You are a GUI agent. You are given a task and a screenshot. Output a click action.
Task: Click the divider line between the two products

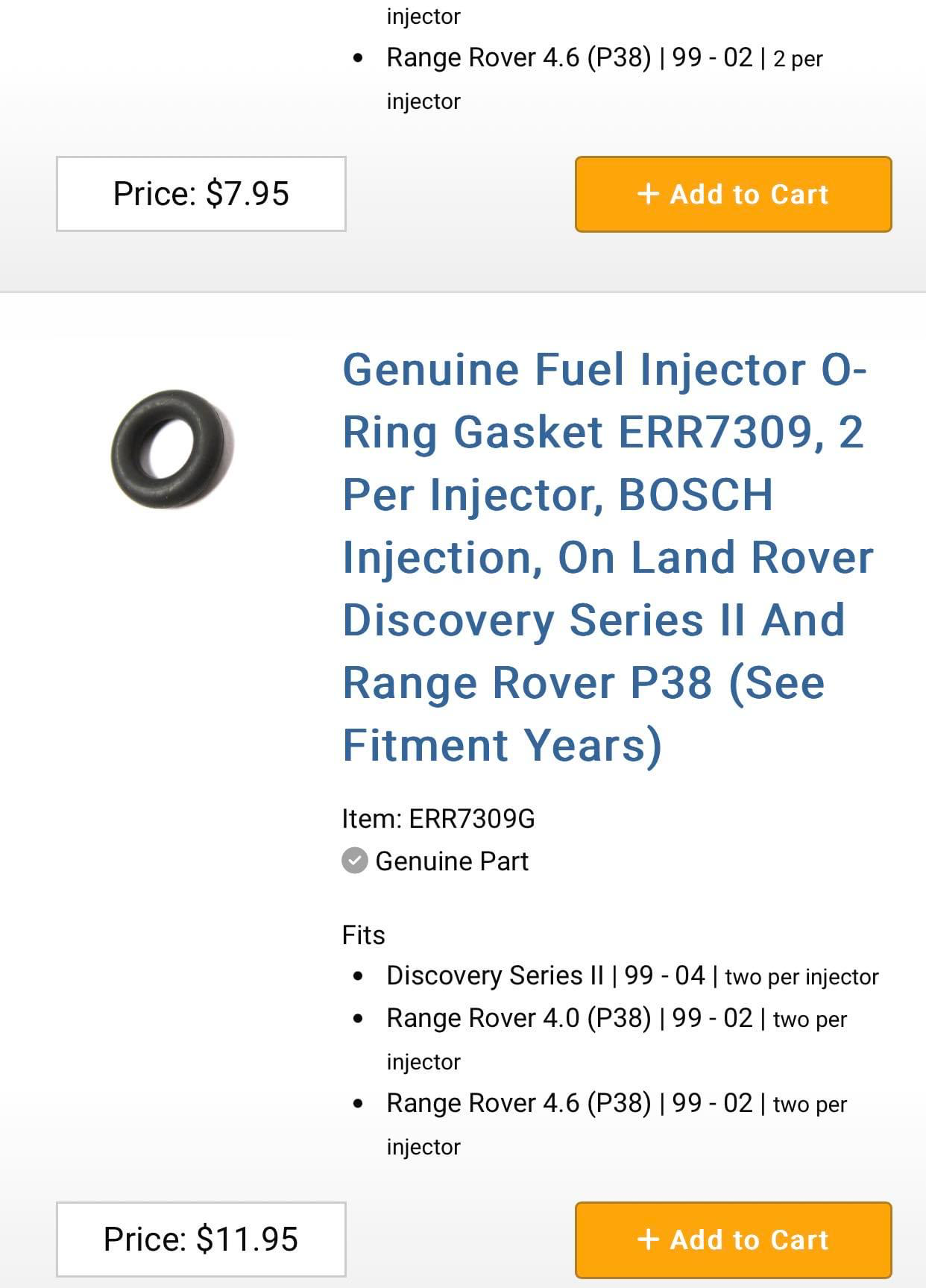(463, 292)
